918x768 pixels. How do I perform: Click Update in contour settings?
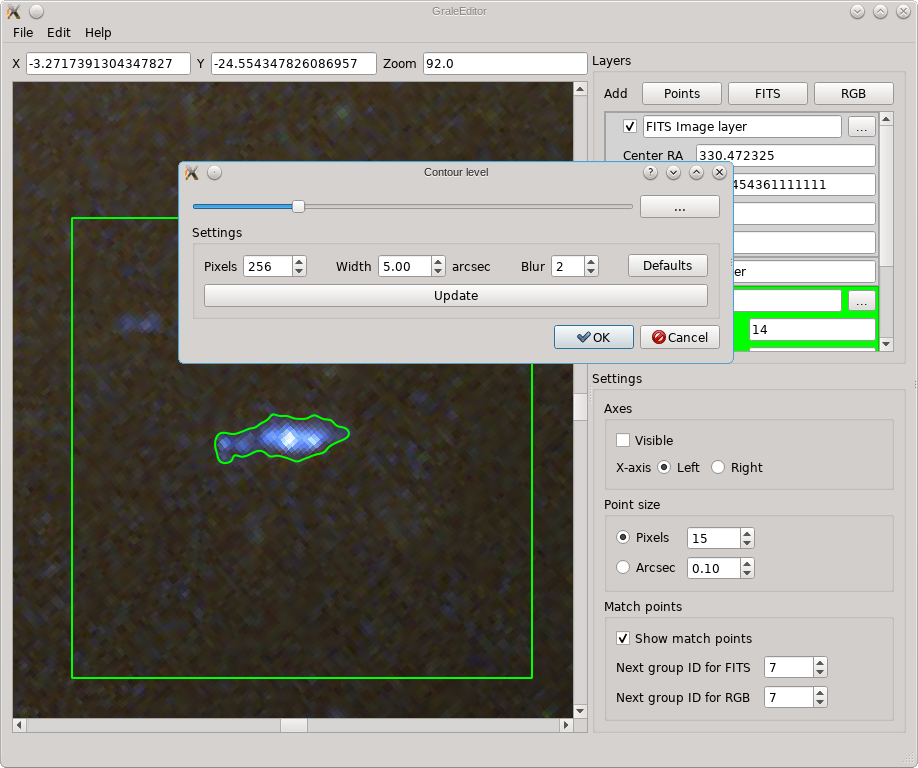pos(455,296)
